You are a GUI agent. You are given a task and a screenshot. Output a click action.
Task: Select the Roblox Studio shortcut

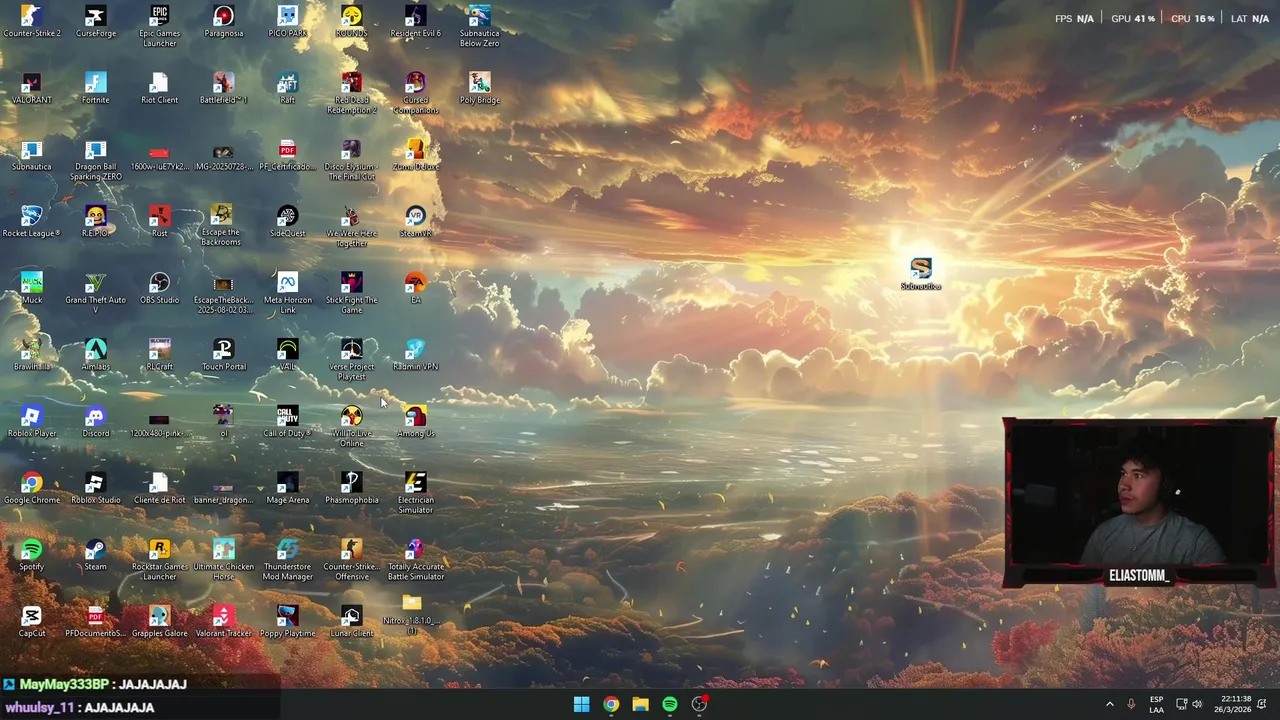coord(95,489)
